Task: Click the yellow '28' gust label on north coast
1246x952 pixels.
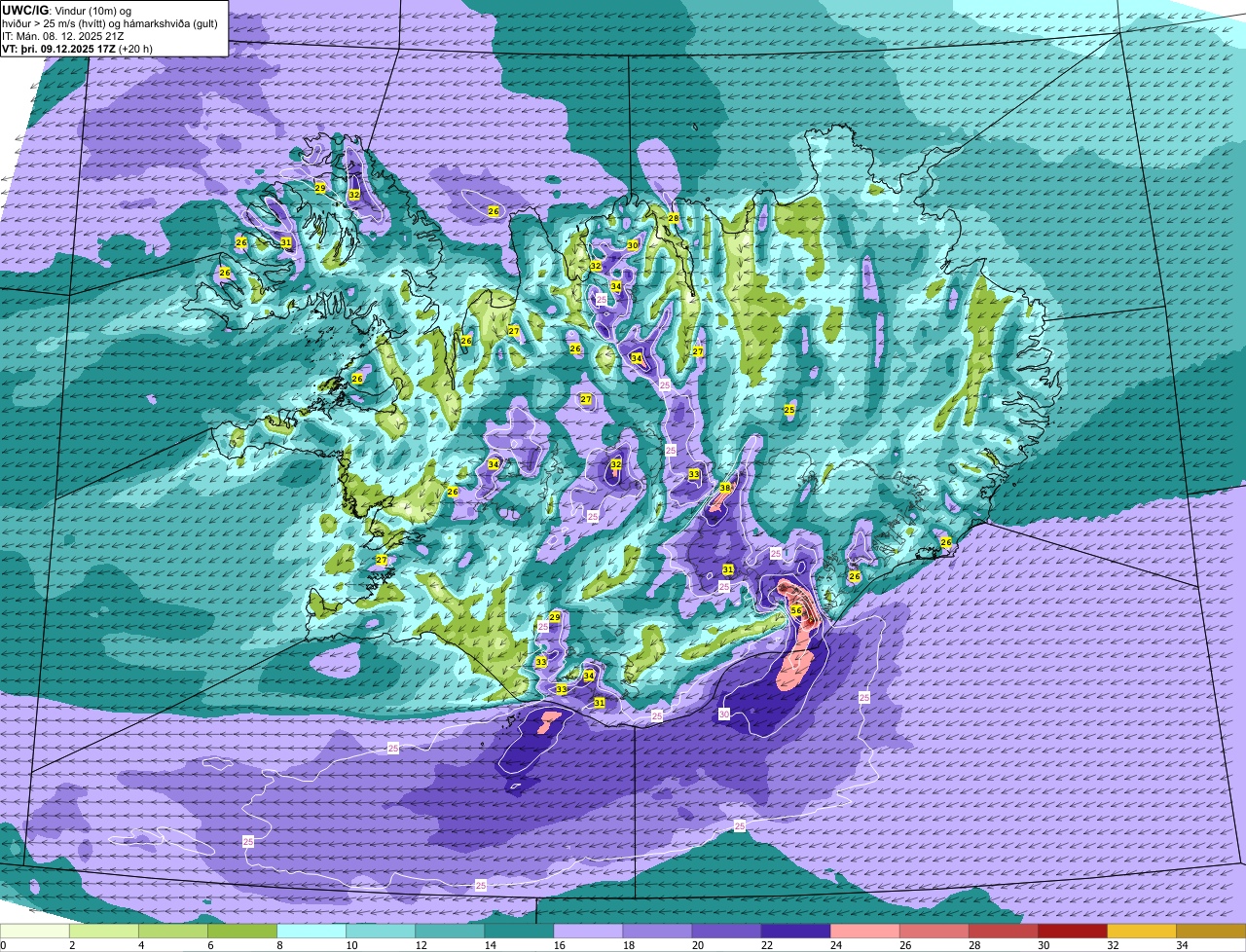Action: click(x=674, y=218)
